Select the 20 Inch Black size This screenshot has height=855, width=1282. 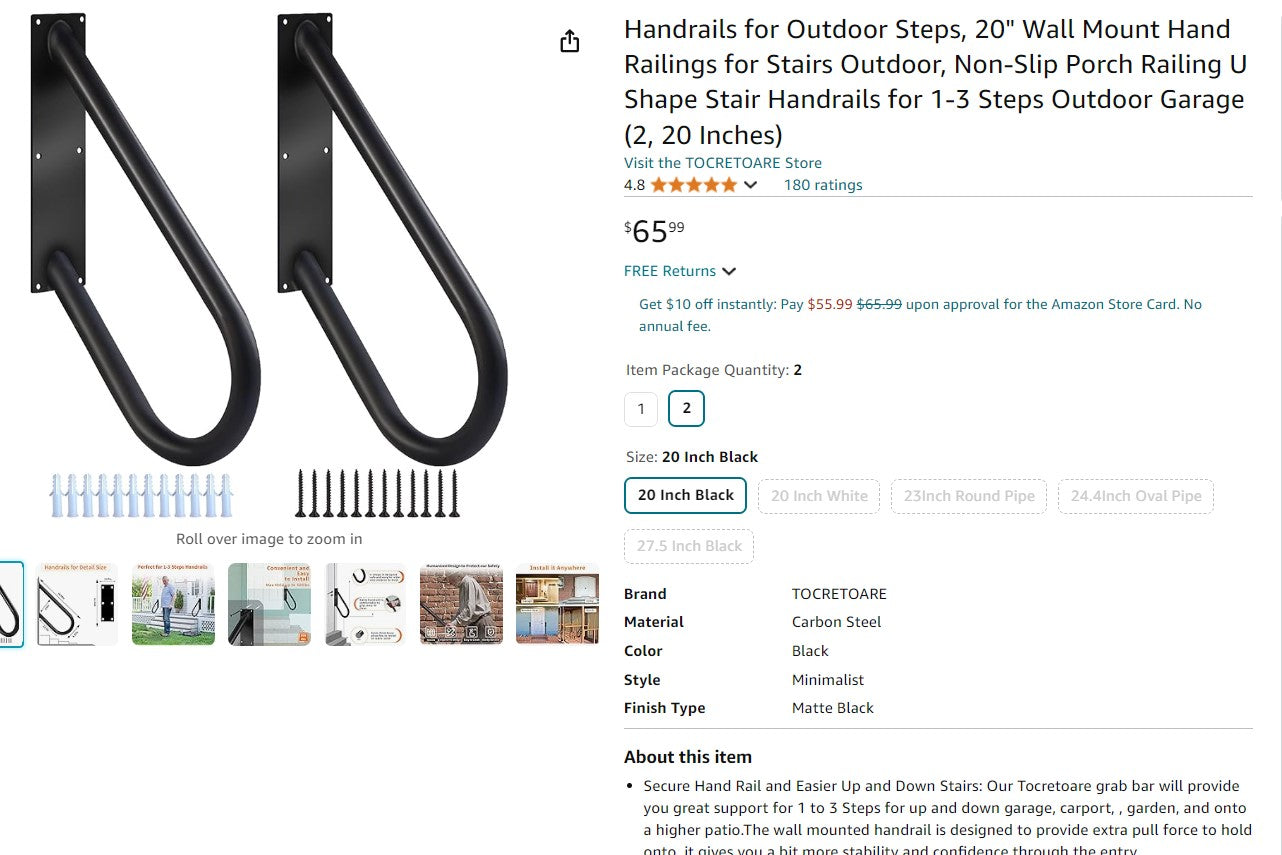click(x=686, y=496)
